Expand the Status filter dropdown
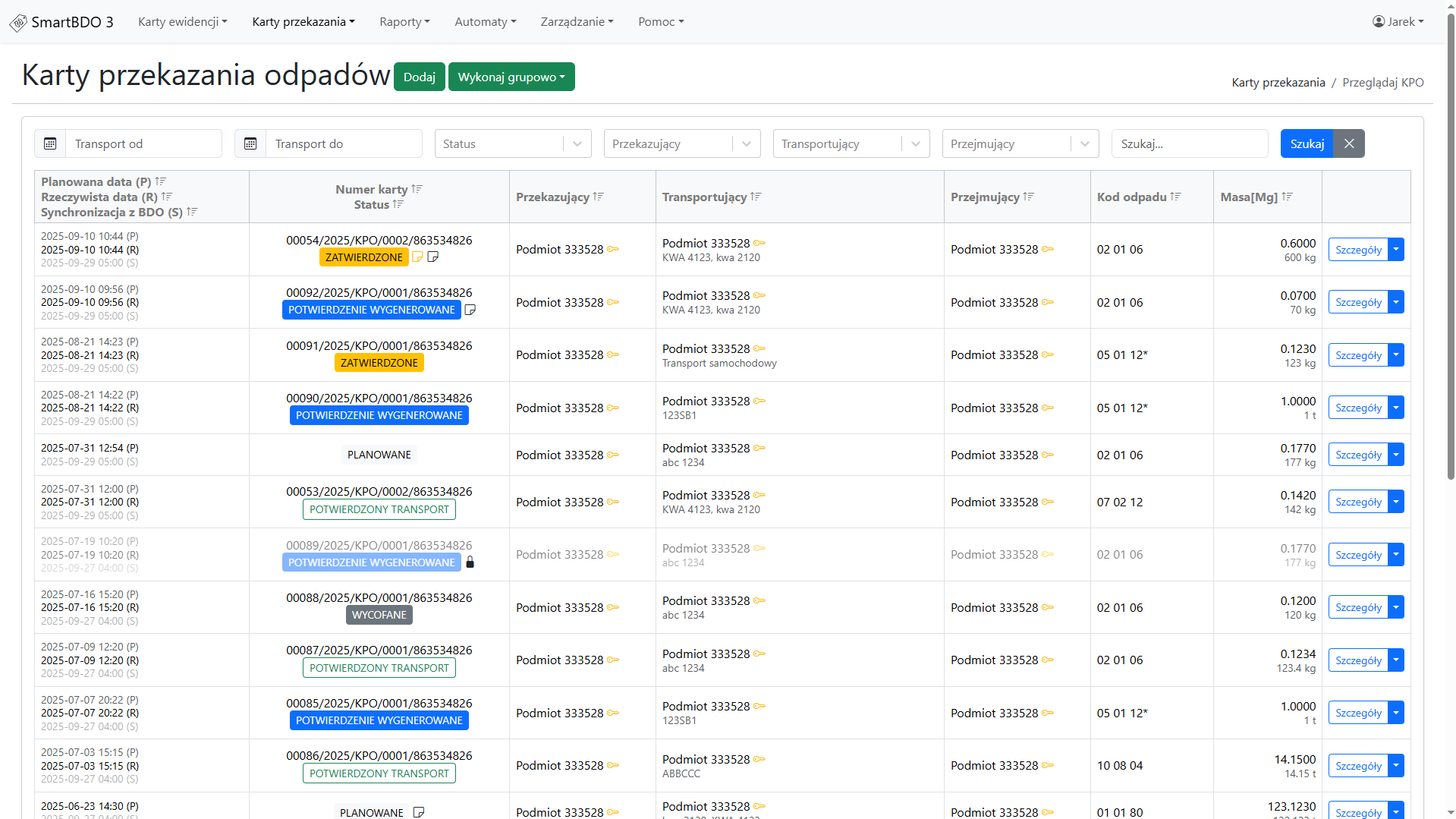 [577, 143]
